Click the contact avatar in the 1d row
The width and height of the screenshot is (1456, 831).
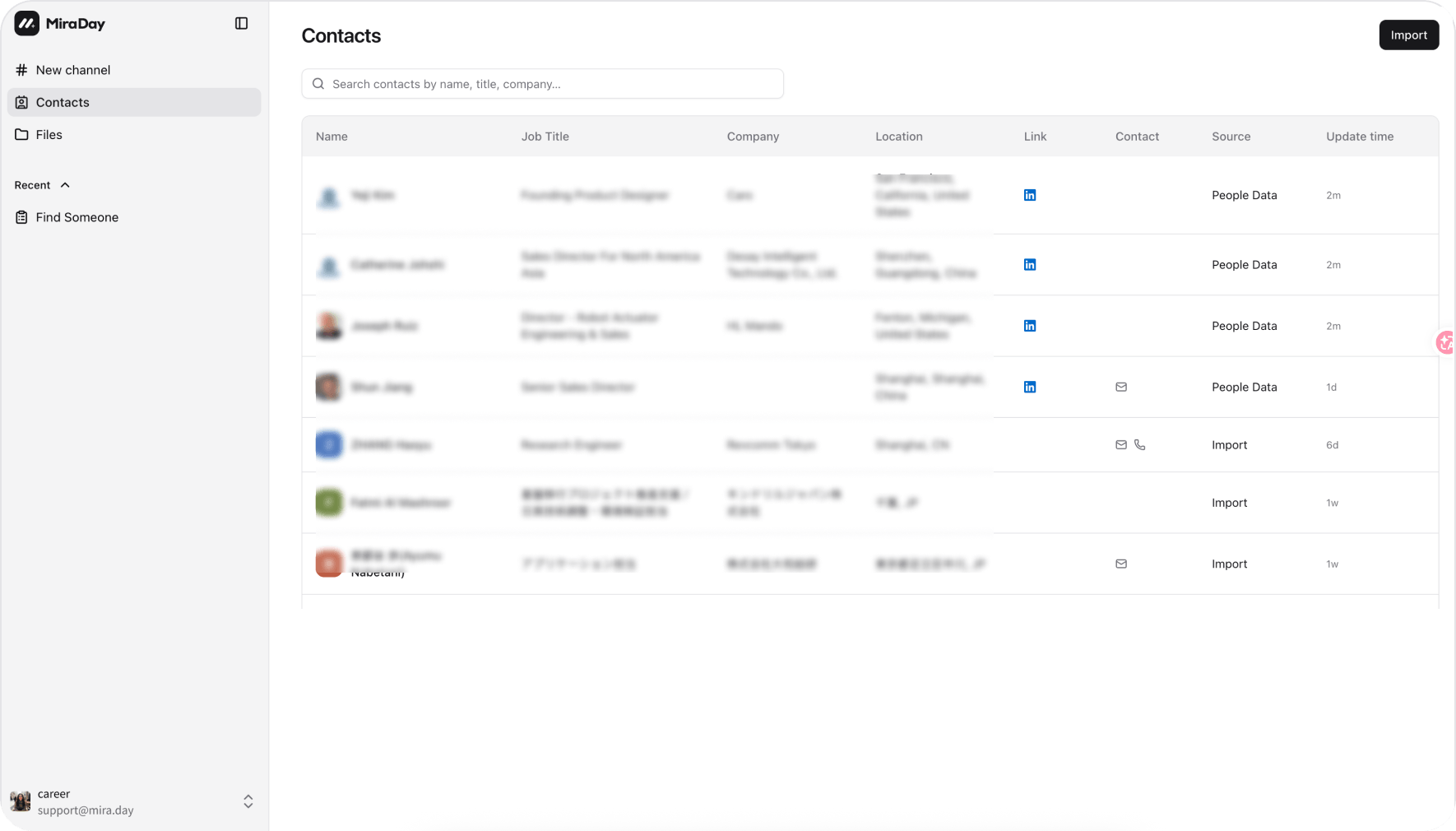point(329,387)
